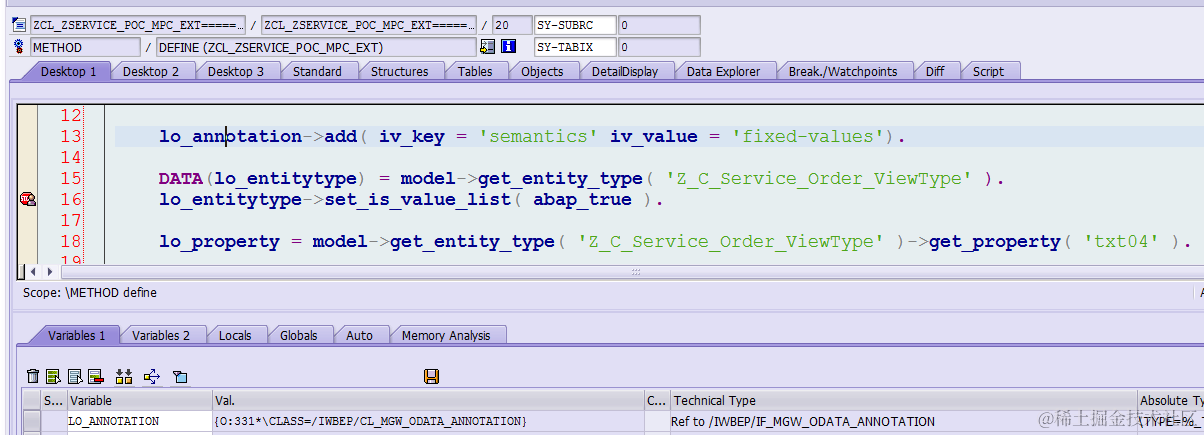
Task: Select the Variables 2 tab
Action: pyautogui.click(x=161, y=335)
